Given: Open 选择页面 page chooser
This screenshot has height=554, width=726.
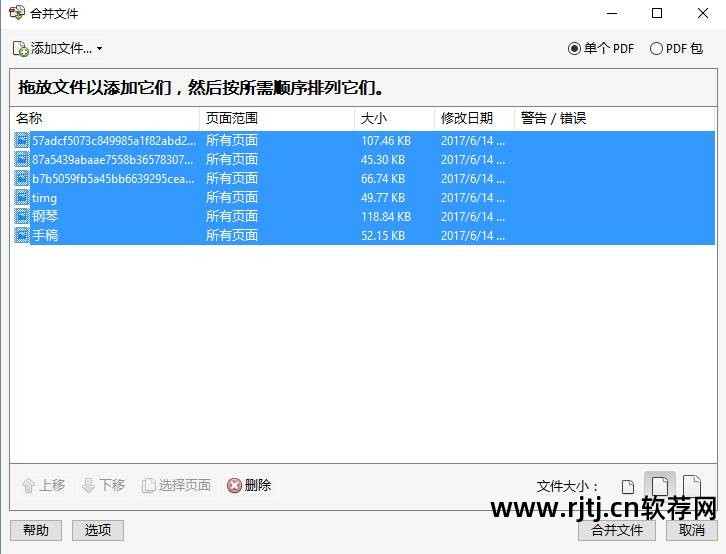Looking at the screenshot, I should [x=176, y=486].
